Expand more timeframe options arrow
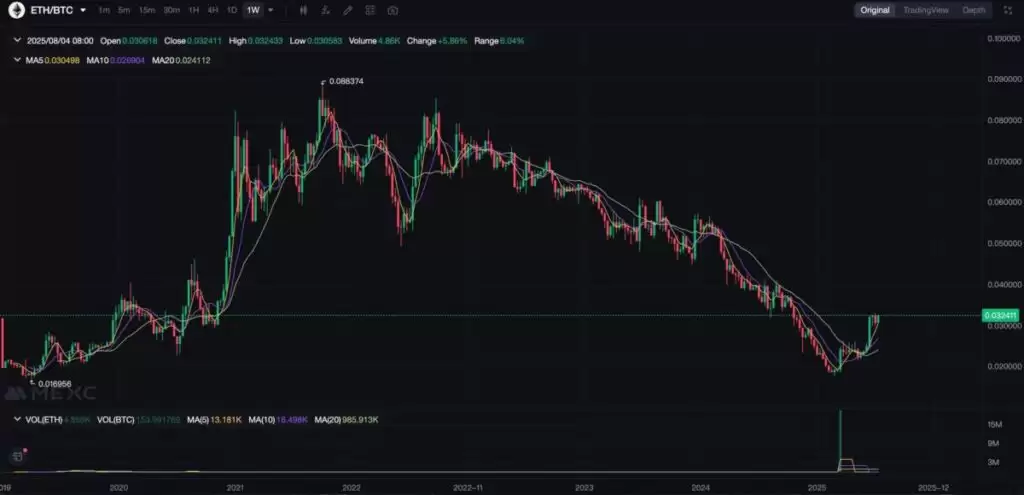This screenshot has width=1024, height=495. tap(271, 10)
